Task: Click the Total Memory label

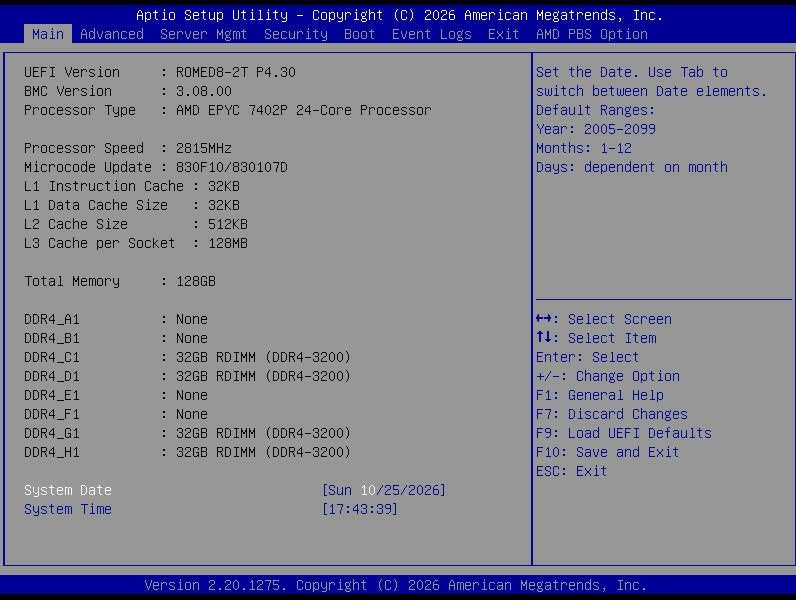Action: pyautogui.click(x=72, y=281)
